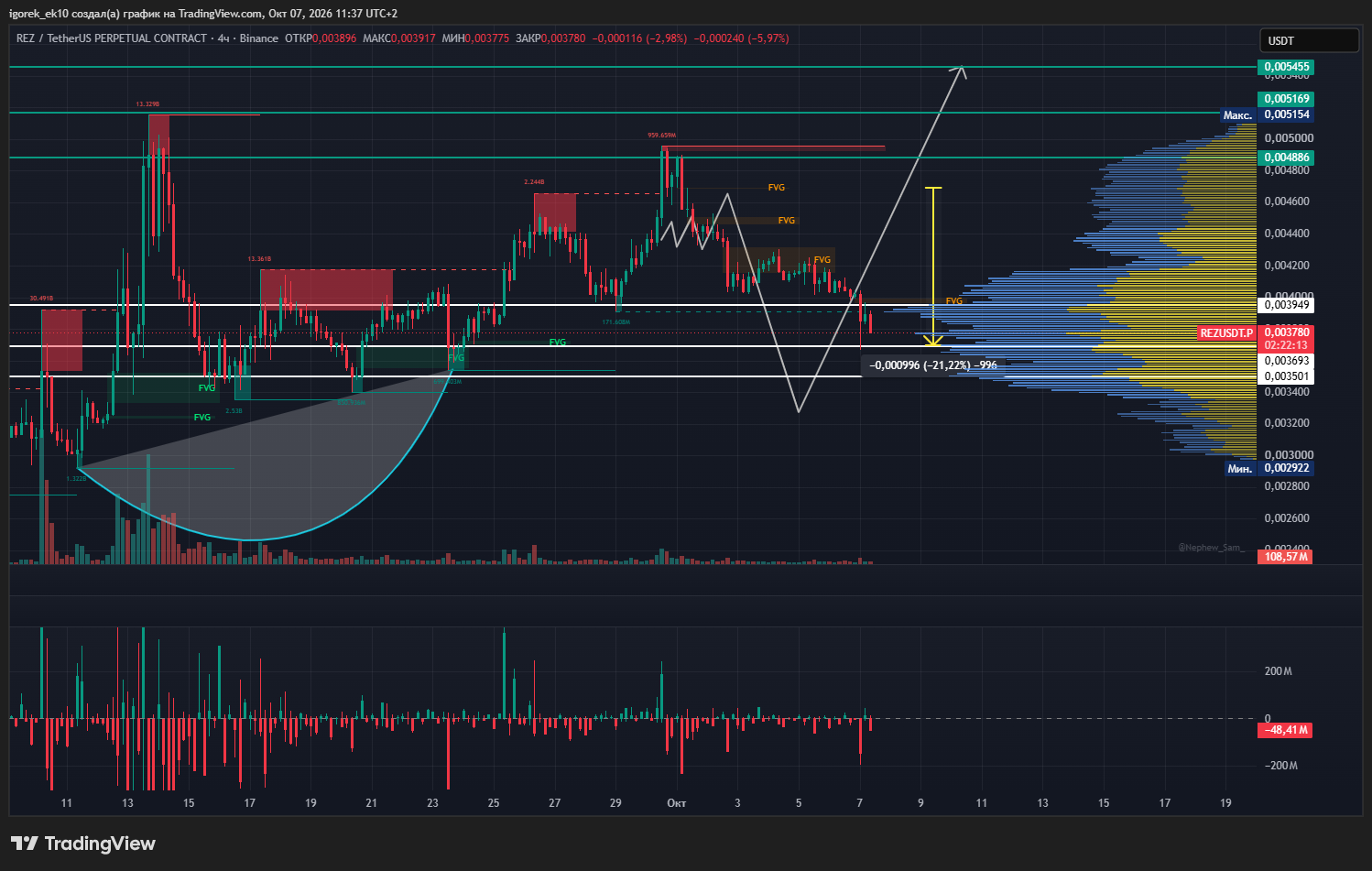The width and height of the screenshot is (1372, 871).
Task: Click the 0,002600 price scale tick
Action: pos(1289,518)
